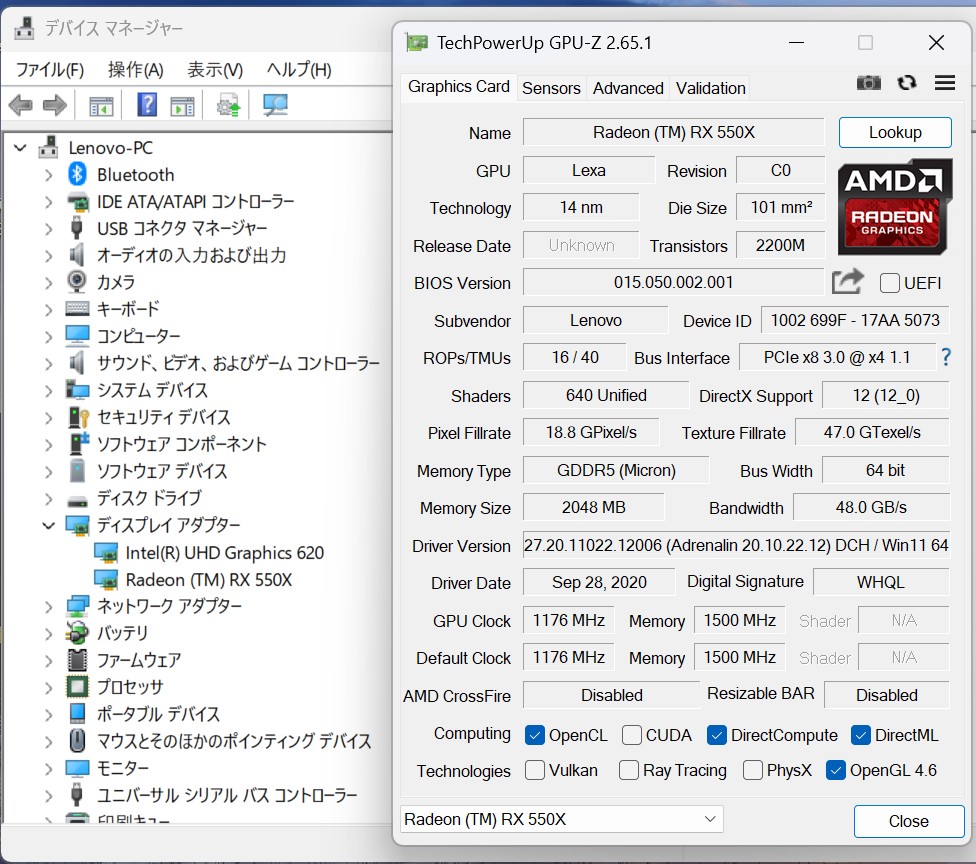This screenshot has width=976, height=864.
Task: Click the network adapters (ネットワーク アダプター) icon
Action: click(77, 606)
